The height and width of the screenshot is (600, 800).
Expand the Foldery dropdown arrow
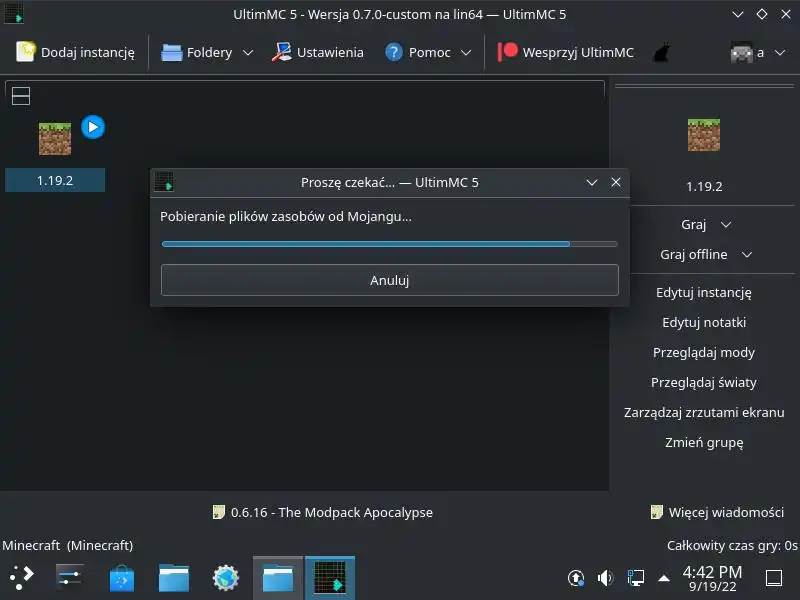[248, 53]
